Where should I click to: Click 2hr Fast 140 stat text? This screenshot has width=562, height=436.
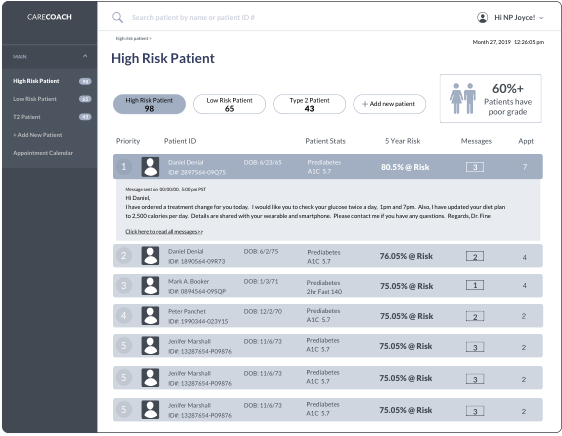click(324, 292)
